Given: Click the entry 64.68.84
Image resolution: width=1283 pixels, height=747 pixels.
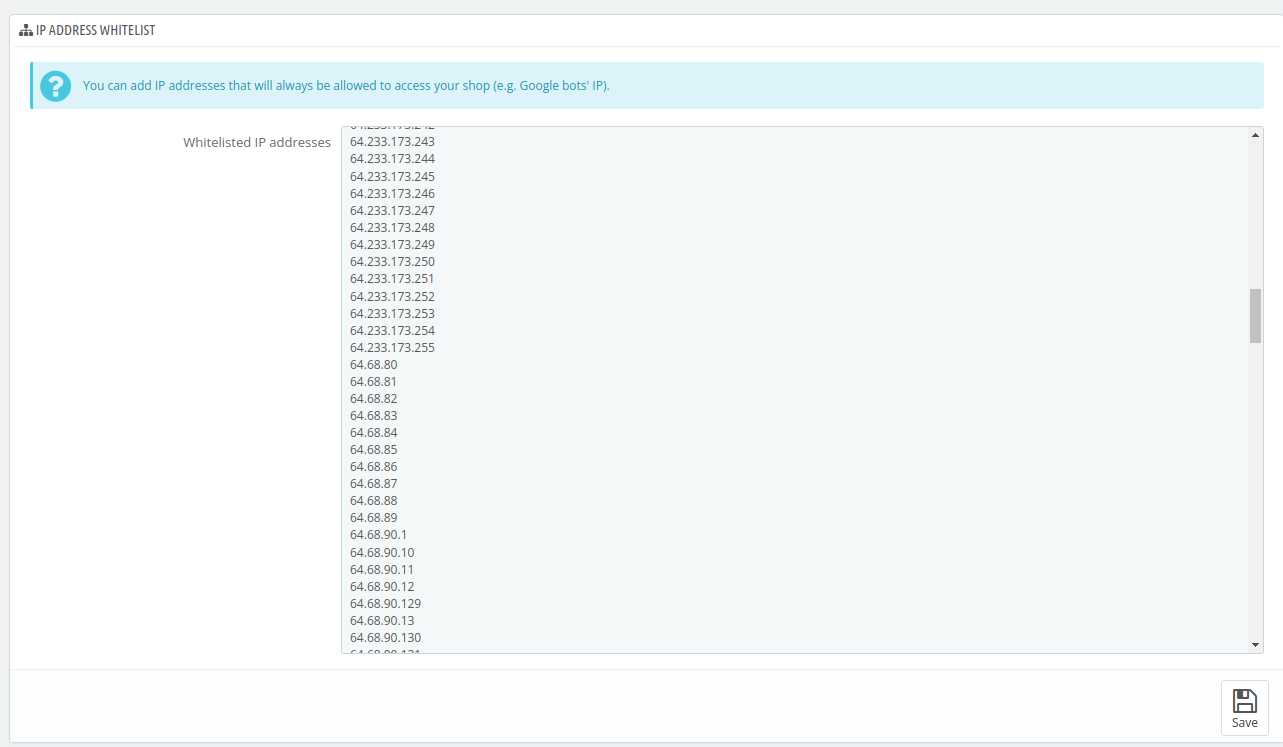Looking at the screenshot, I should pos(373,432).
